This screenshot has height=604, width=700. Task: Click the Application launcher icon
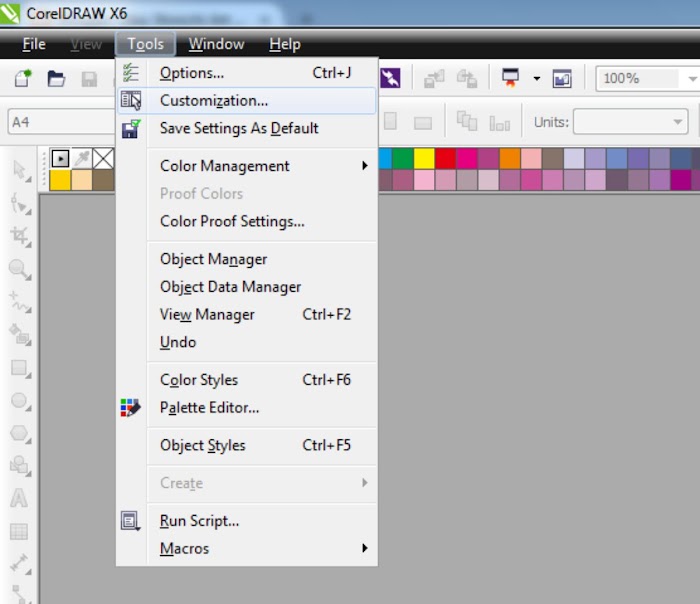(x=510, y=78)
